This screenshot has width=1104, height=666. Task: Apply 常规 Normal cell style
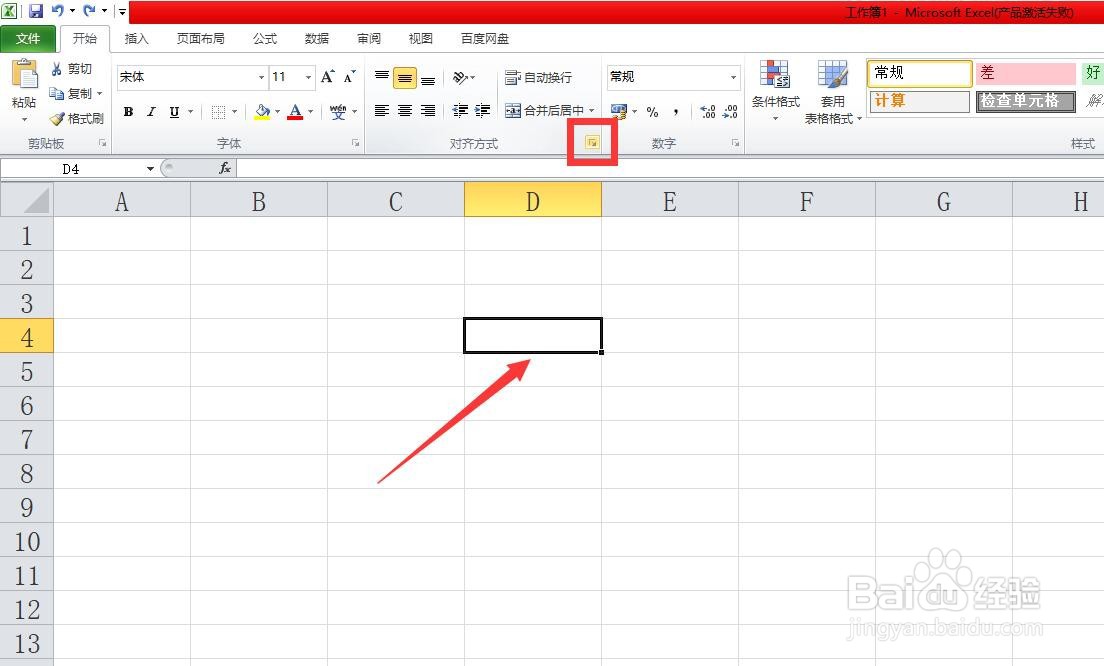[920, 73]
